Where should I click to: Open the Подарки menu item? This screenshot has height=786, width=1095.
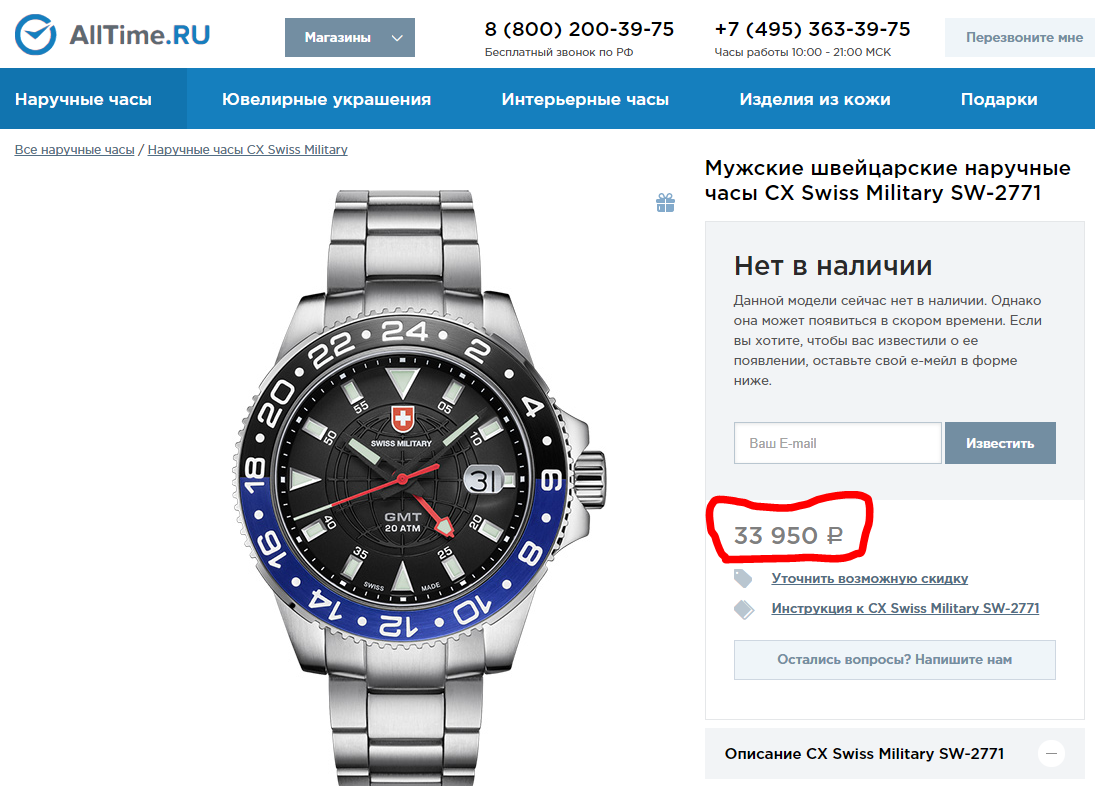pyautogui.click(x=999, y=99)
